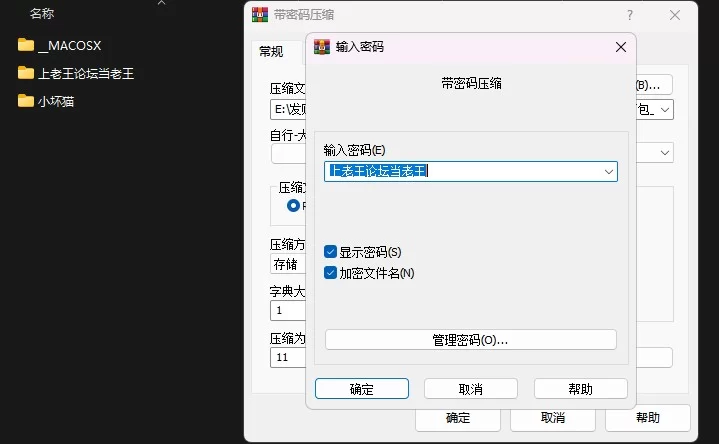
Task: Close the 带密码压缩 background window
Action: 675,15
